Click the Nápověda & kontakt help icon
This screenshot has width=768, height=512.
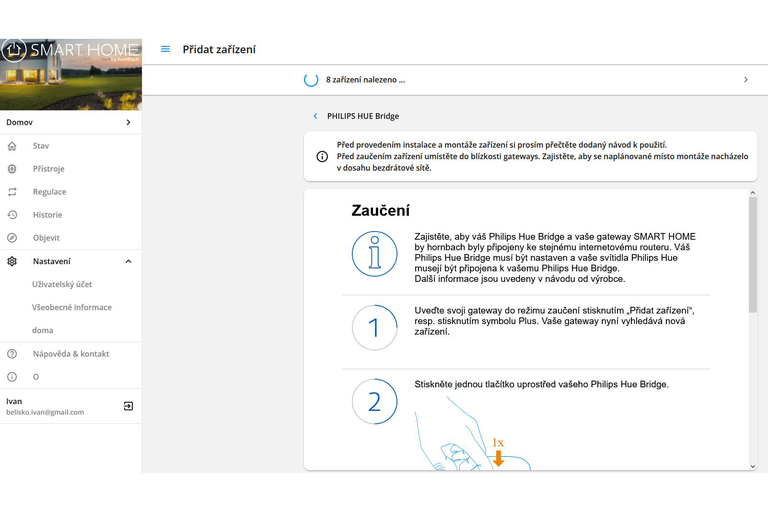12,354
